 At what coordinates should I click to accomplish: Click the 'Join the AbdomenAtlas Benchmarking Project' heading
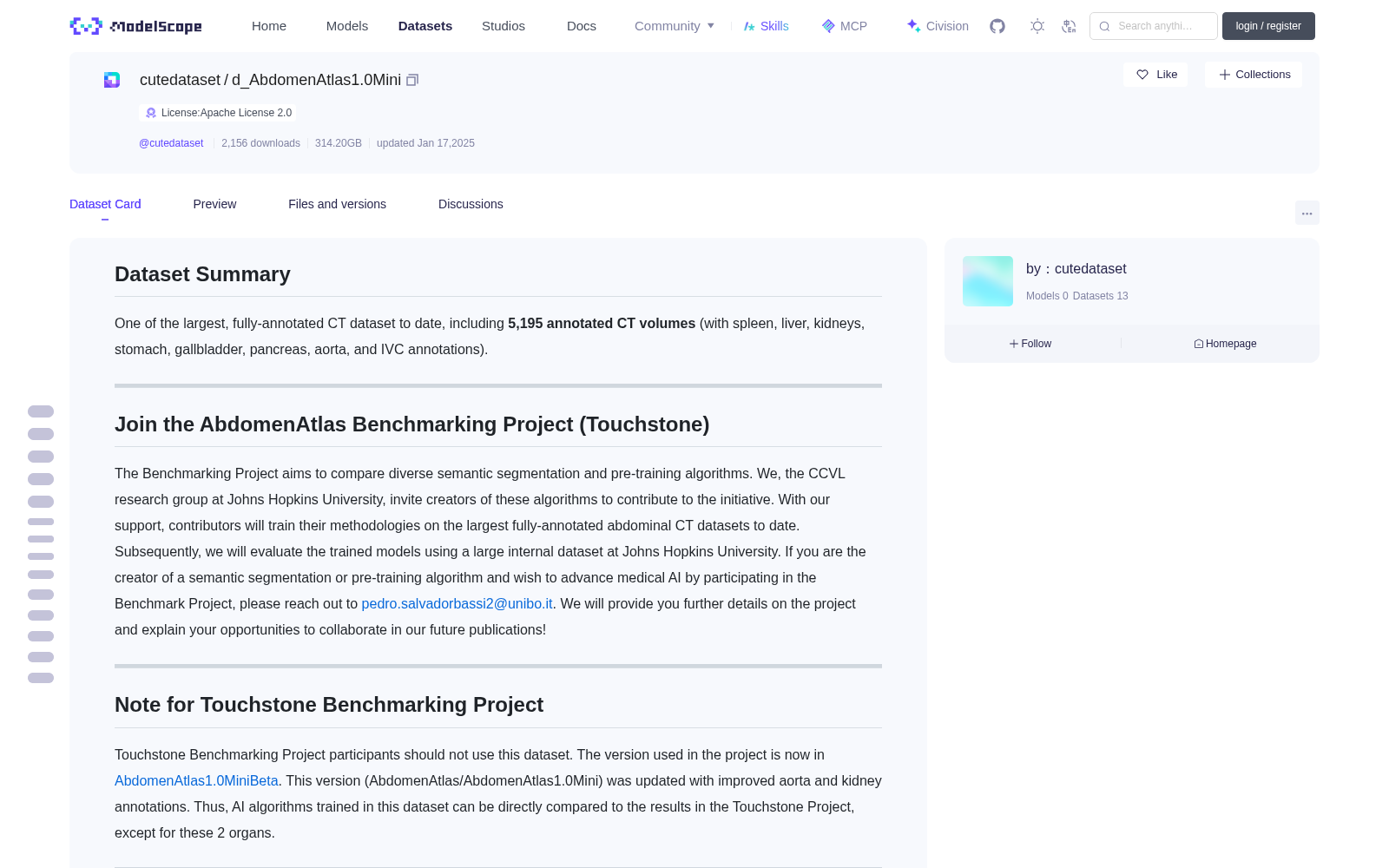[x=412, y=424]
